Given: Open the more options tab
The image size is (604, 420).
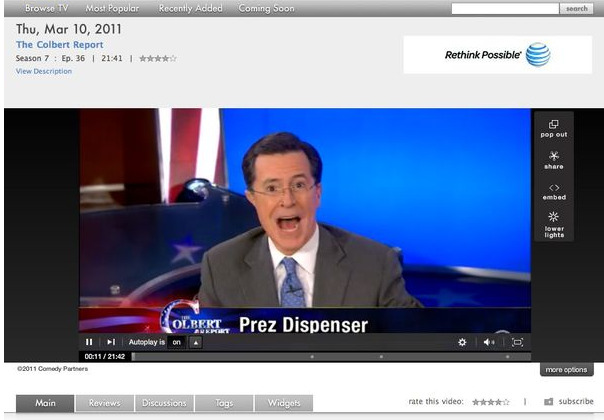Looking at the screenshot, I should [566, 370].
